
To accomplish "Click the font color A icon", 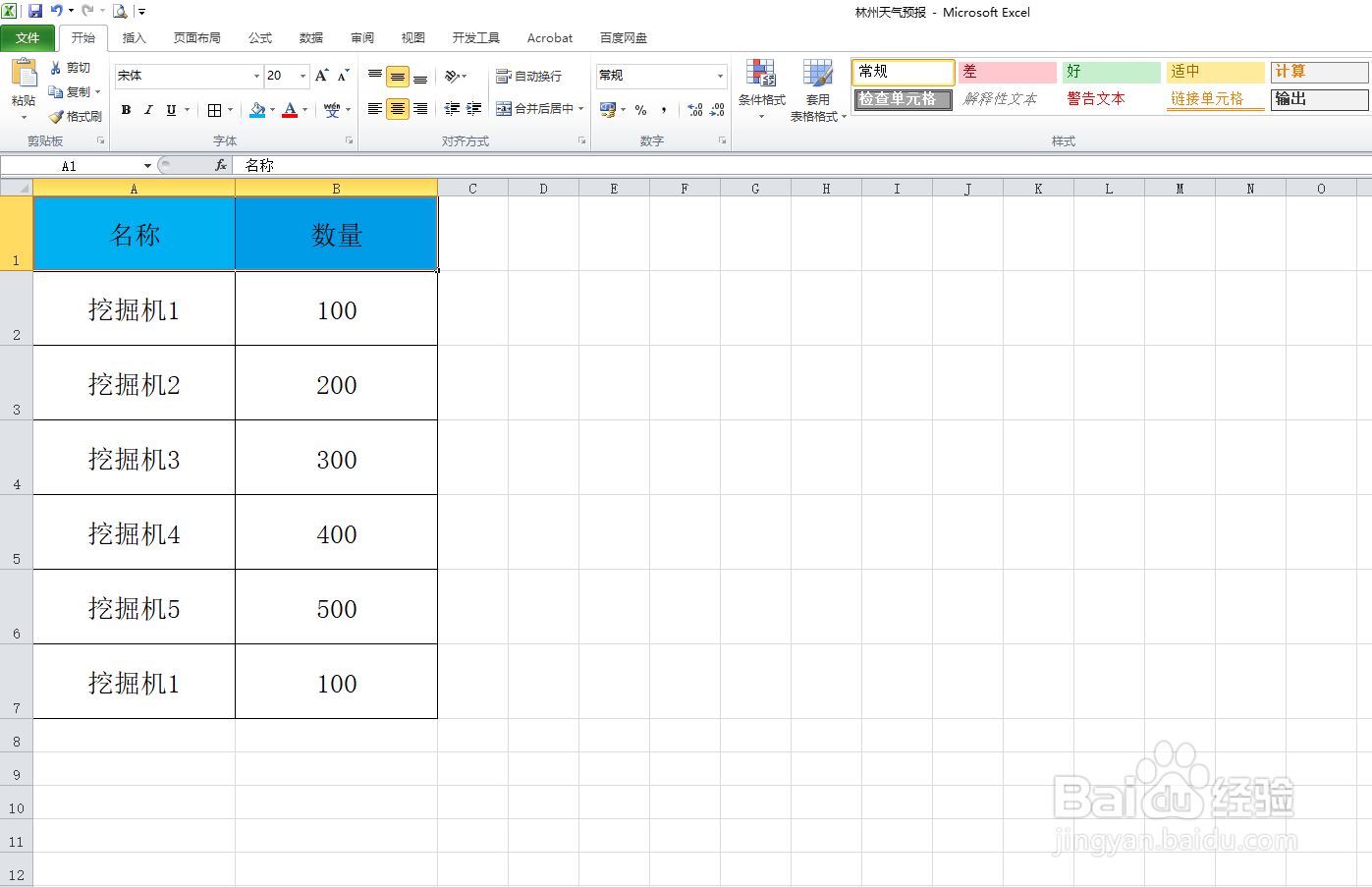I will 290,110.
